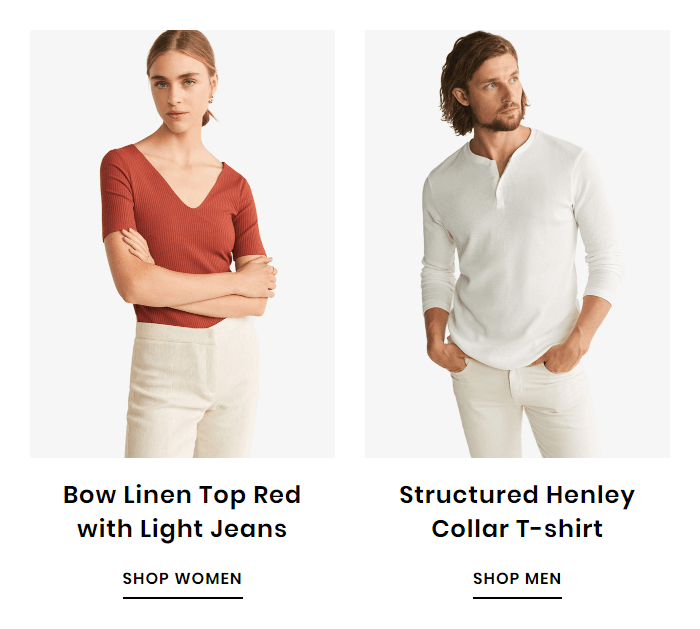Click the henley shirt button placket
700x629 pixels.
click(x=499, y=185)
